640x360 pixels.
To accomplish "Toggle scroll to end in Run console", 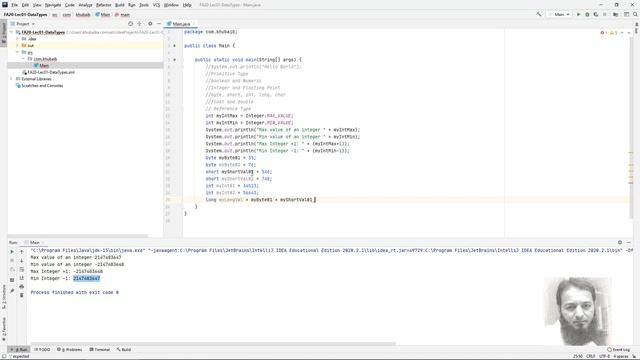I will tap(22, 278).
